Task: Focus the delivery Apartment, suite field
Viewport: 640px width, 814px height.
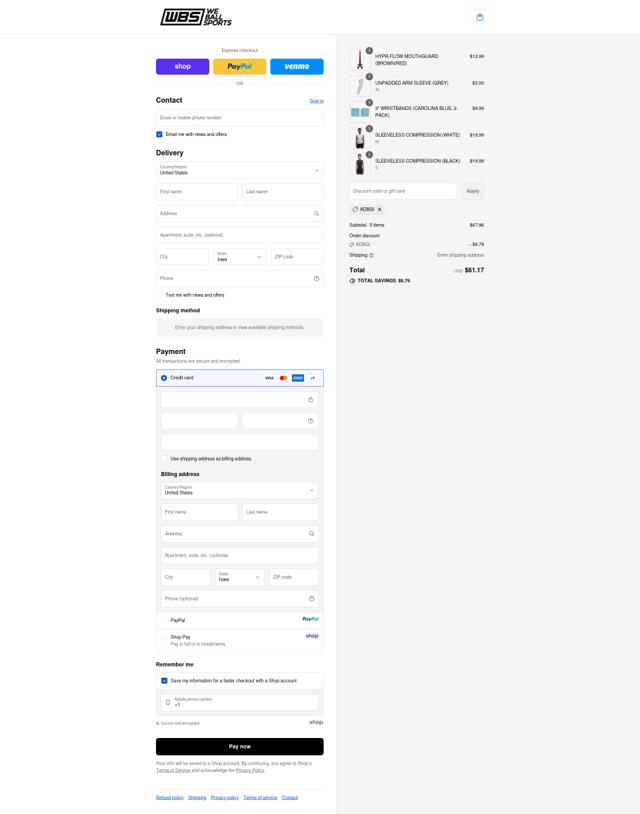Action: (x=239, y=235)
